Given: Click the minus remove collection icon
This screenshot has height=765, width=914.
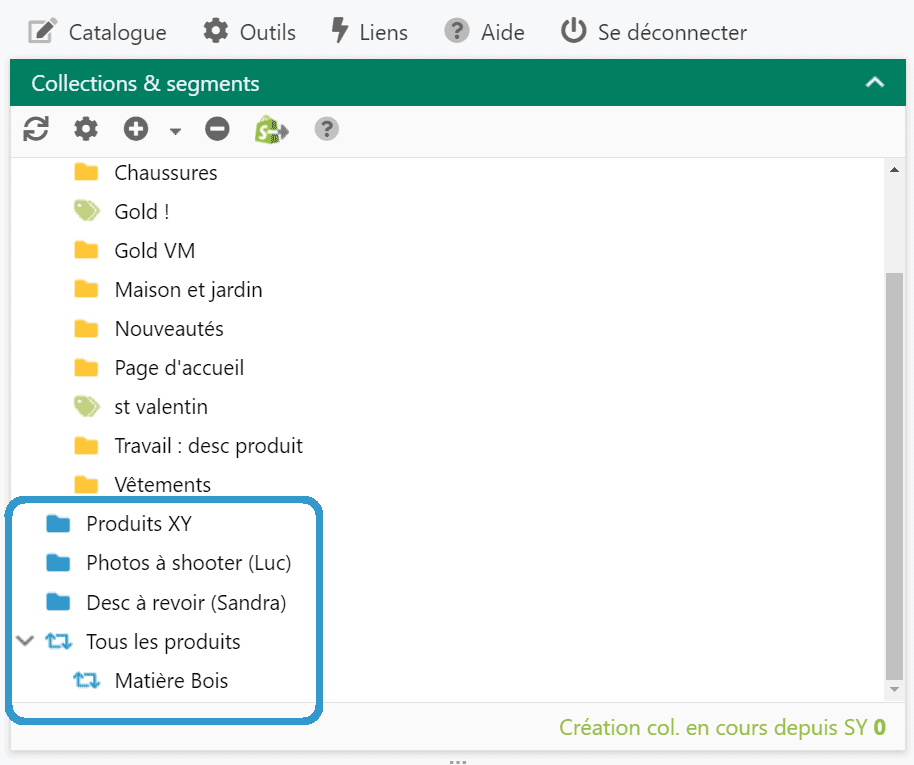Looking at the screenshot, I should (217, 129).
